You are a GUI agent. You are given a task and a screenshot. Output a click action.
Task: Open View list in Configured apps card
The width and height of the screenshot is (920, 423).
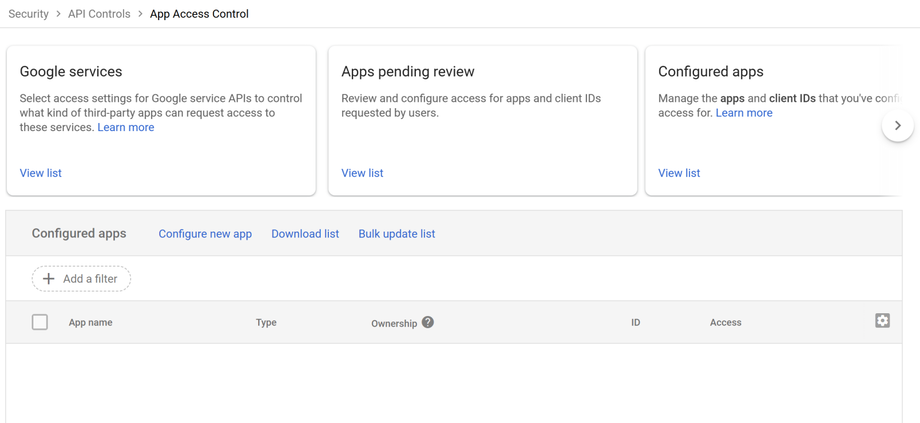[679, 173]
